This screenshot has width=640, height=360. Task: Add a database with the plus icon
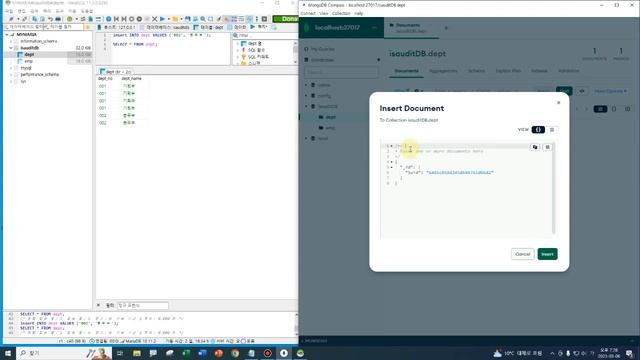pyautogui.click(x=378, y=60)
